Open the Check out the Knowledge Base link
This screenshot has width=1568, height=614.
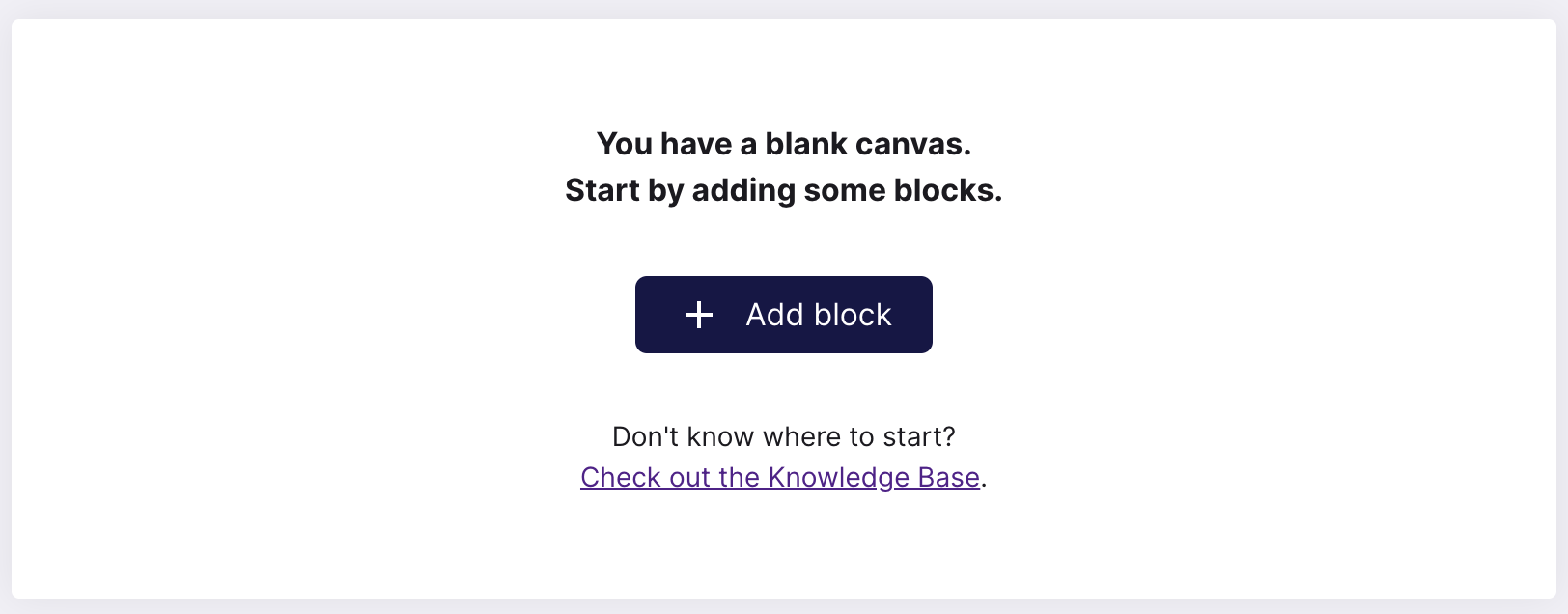(780, 477)
